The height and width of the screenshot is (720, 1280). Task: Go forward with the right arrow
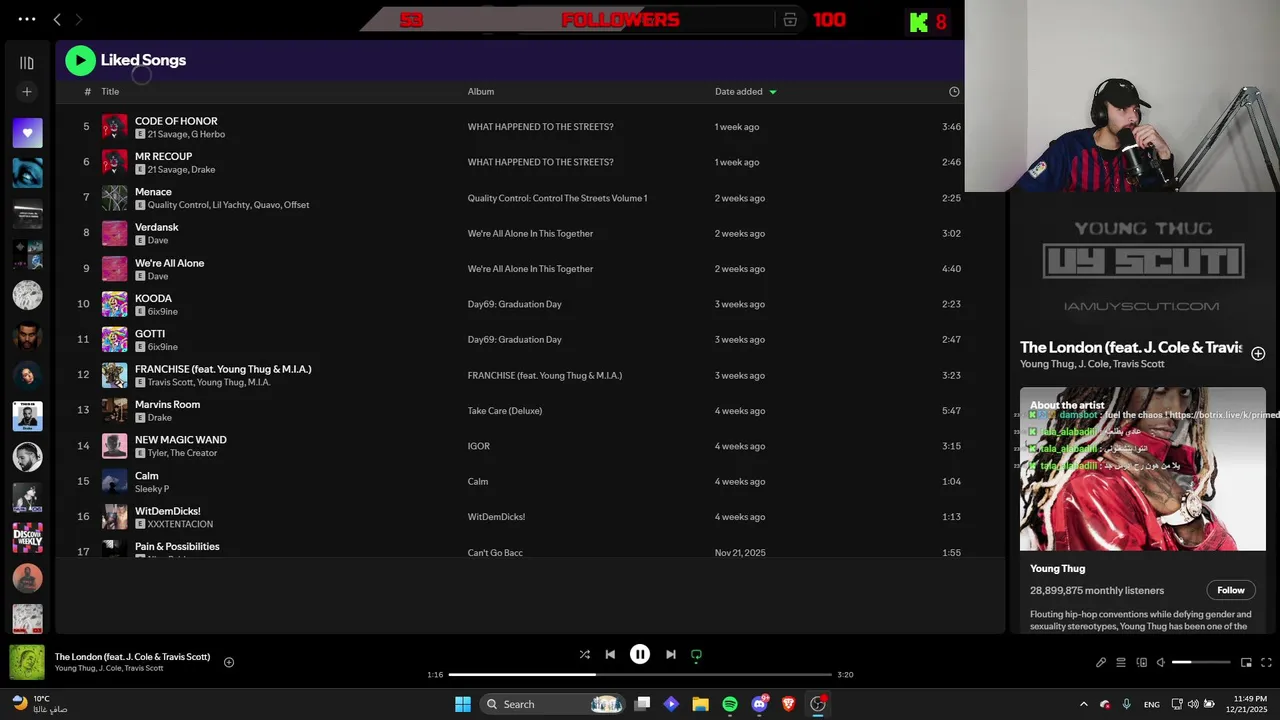click(79, 19)
